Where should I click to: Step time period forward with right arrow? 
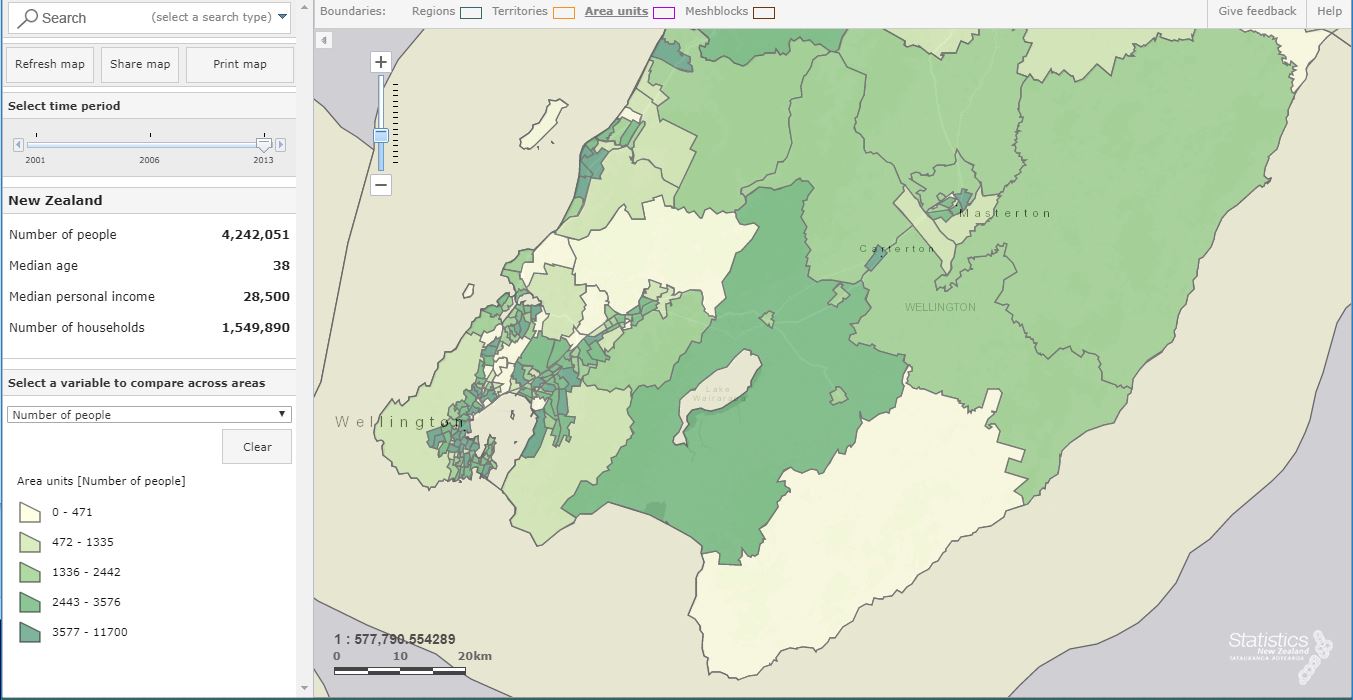point(281,145)
